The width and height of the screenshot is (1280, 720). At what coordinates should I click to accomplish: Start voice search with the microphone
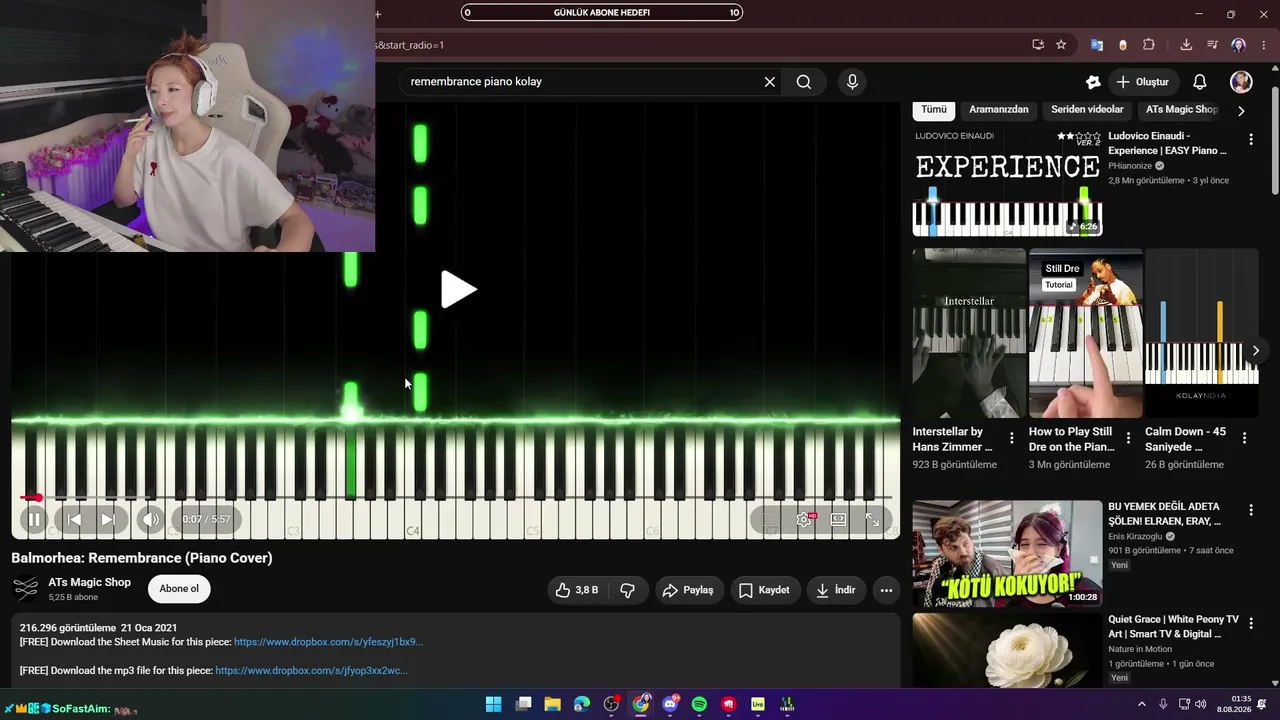point(852,82)
